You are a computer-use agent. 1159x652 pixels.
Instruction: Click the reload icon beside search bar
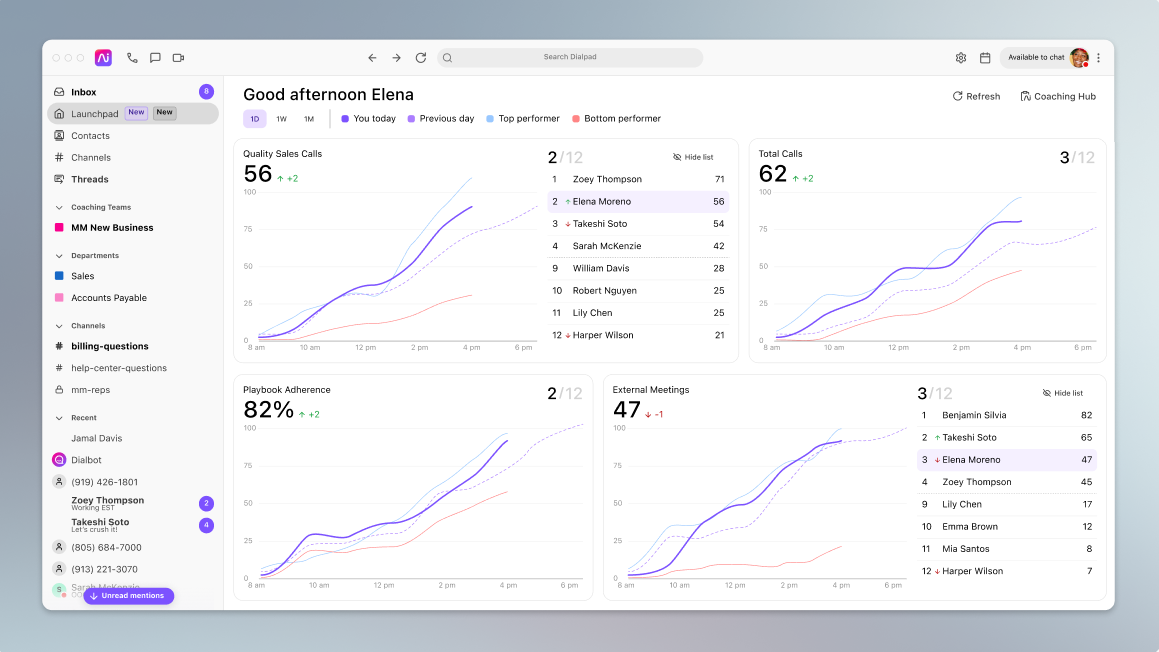421,58
